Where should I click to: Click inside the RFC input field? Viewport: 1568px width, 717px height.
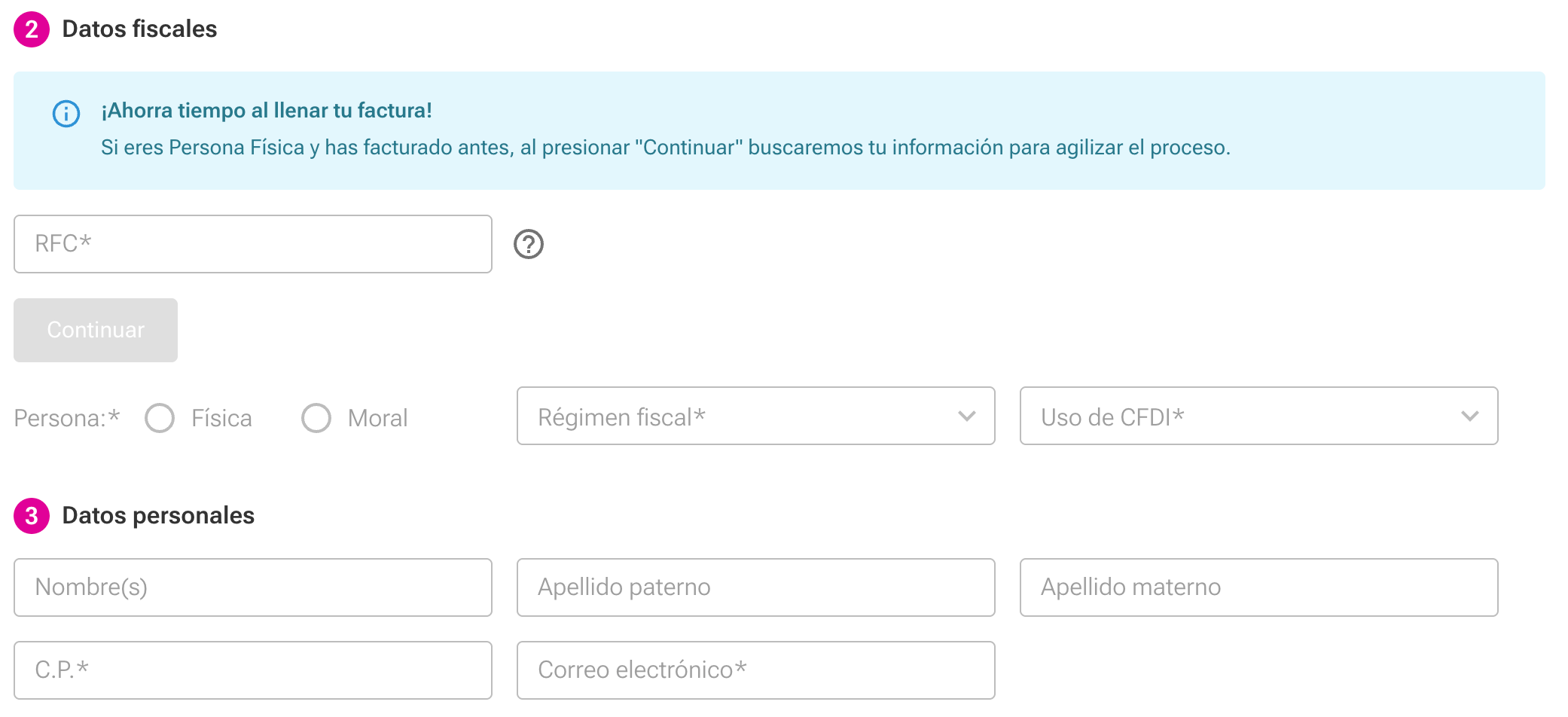(x=252, y=244)
